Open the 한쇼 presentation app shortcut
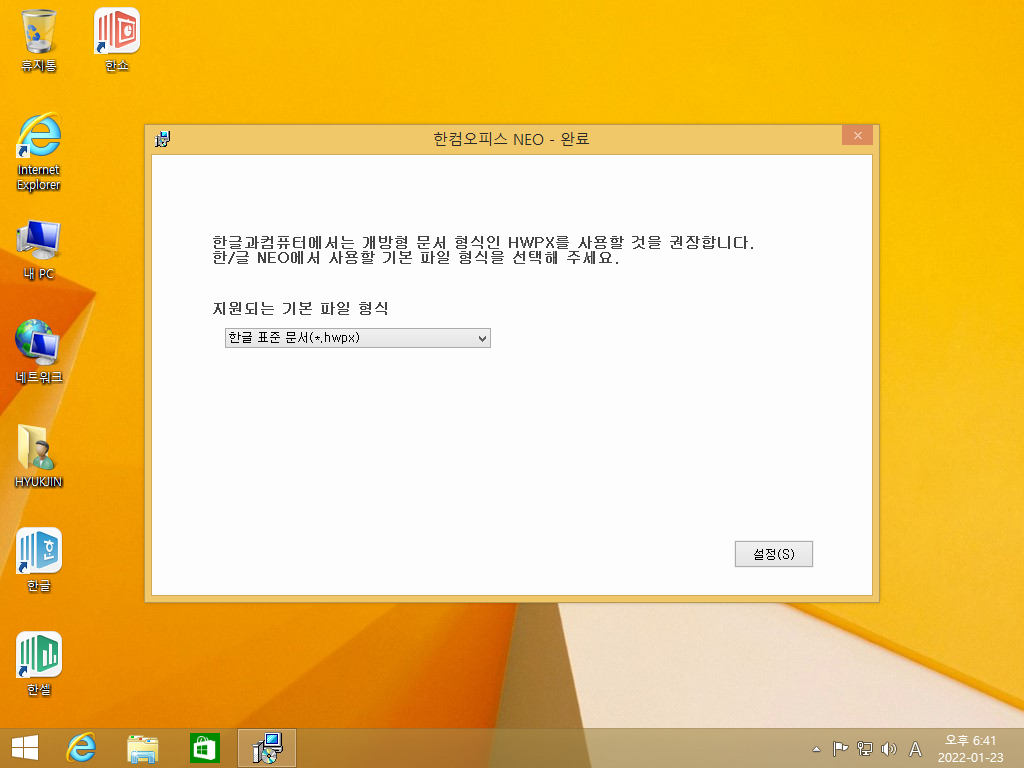The width and height of the screenshot is (1024, 768). pos(117,40)
